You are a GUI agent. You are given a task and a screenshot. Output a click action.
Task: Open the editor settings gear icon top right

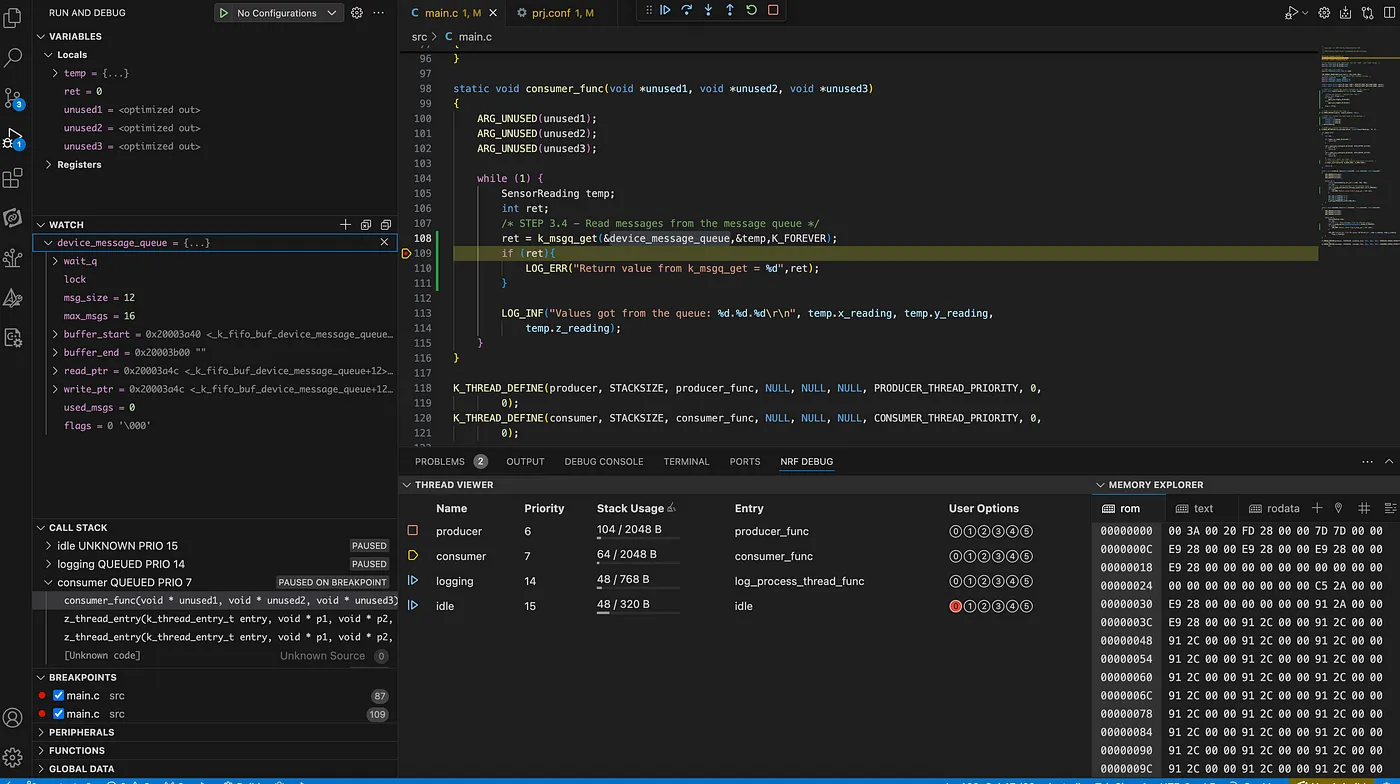pos(1324,13)
